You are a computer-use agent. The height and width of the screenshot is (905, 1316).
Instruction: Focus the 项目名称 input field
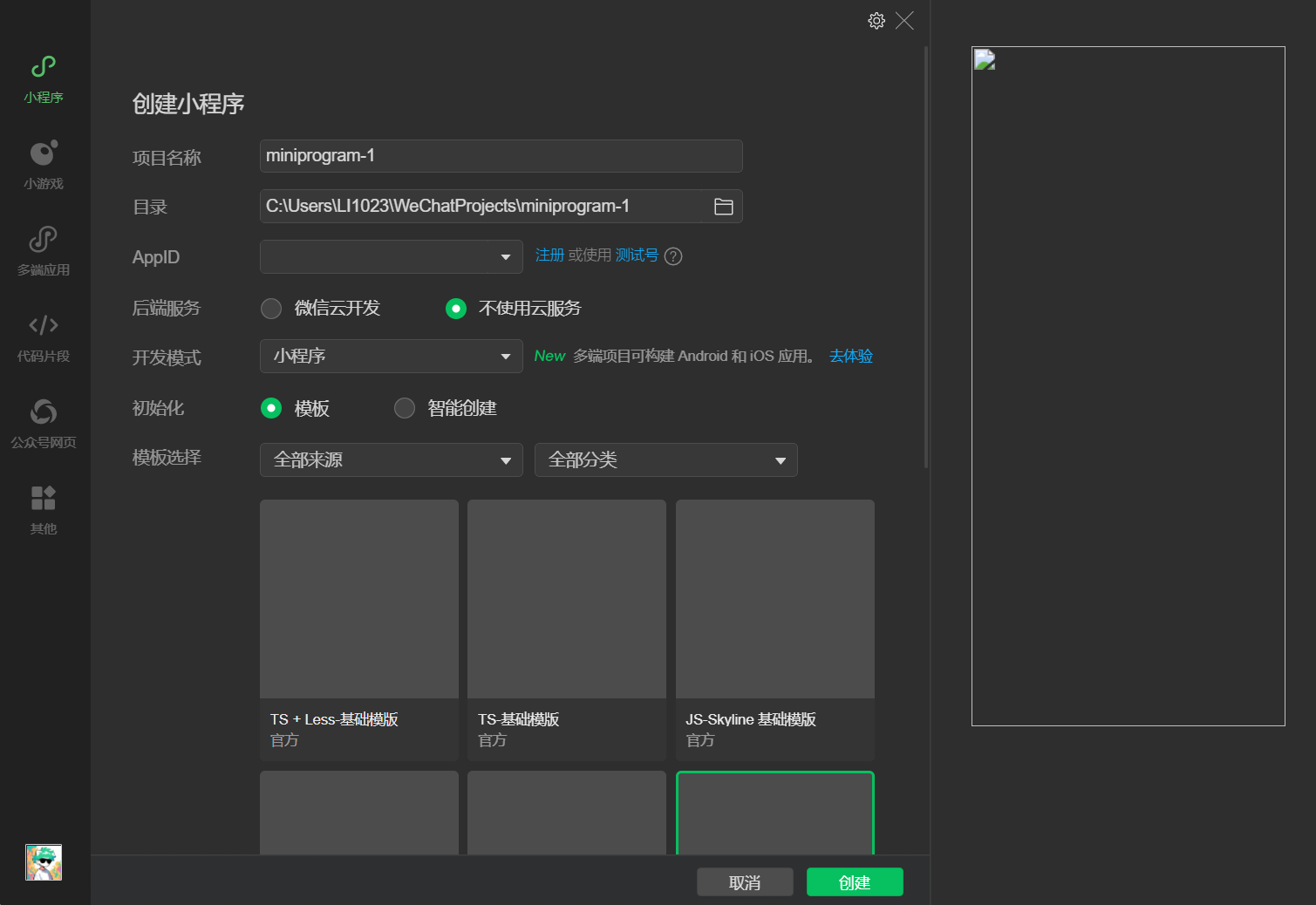click(x=501, y=156)
